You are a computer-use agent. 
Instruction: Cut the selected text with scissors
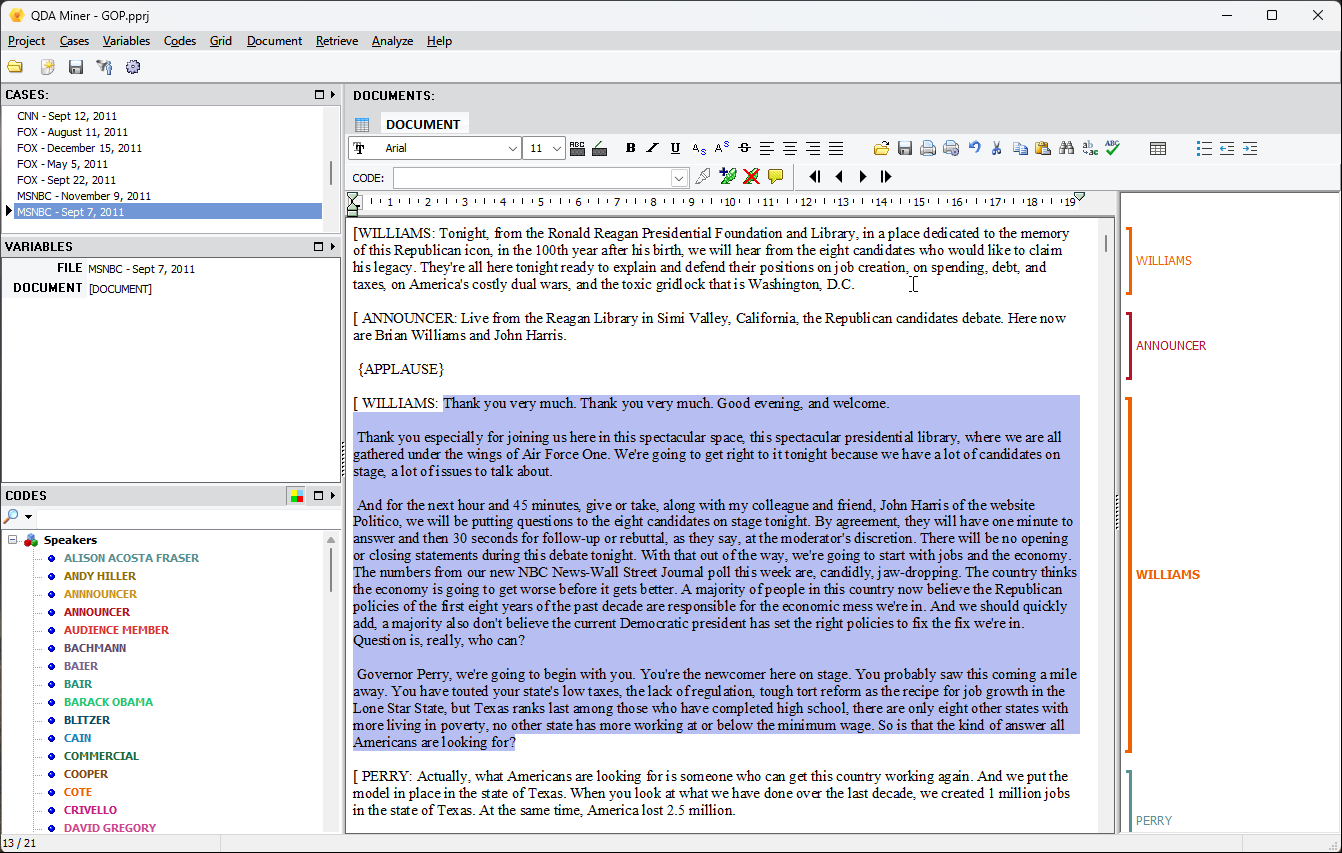[x=996, y=148]
